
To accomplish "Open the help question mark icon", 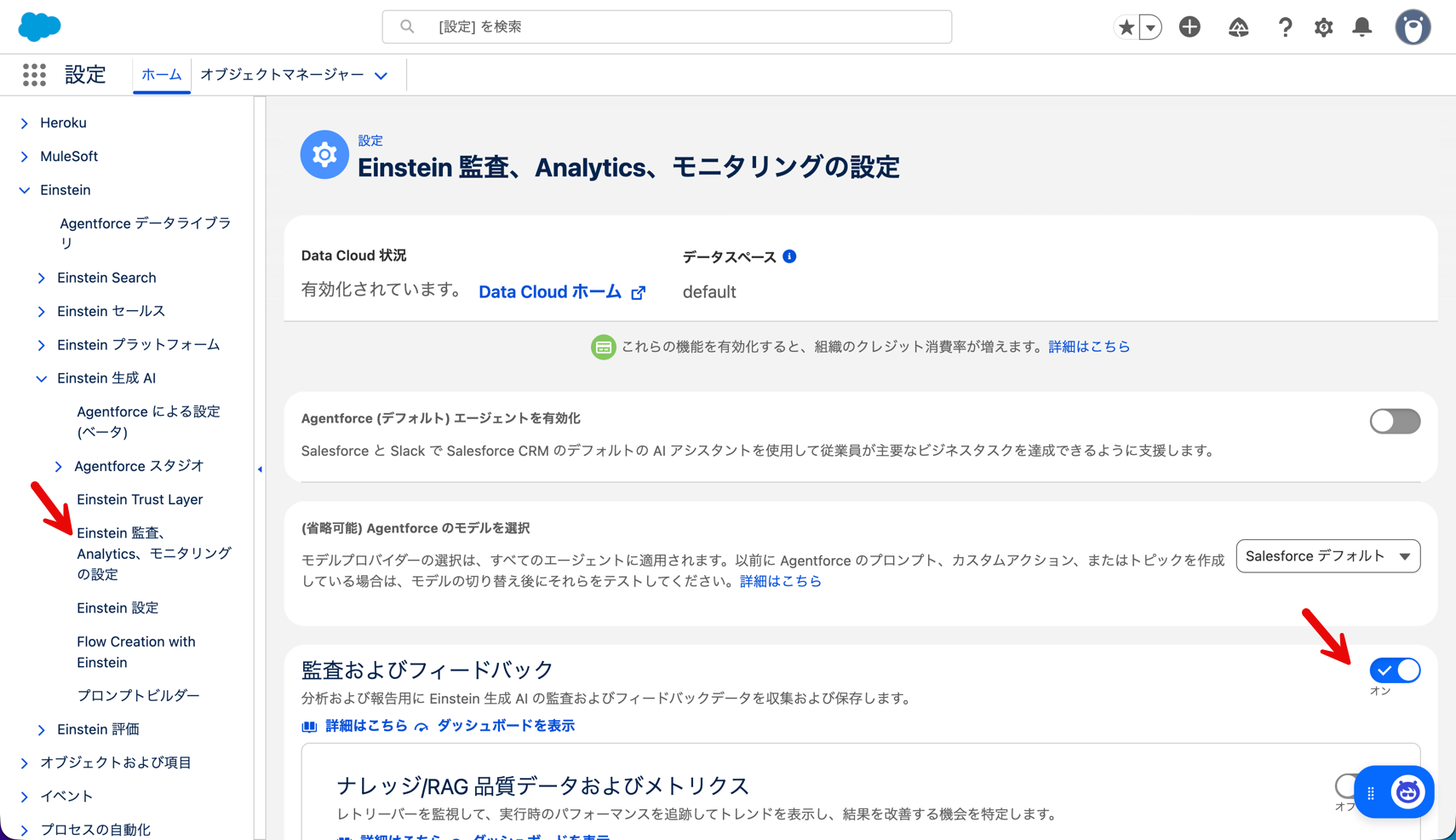I will (x=1285, y=27).
